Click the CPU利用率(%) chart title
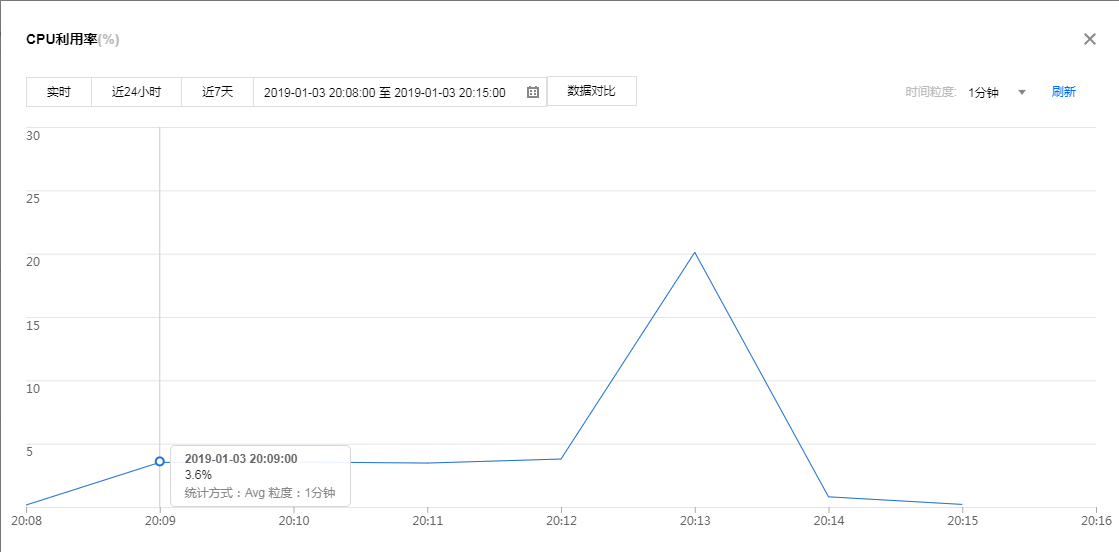The image size is (1119, 552). click(73, 39)
